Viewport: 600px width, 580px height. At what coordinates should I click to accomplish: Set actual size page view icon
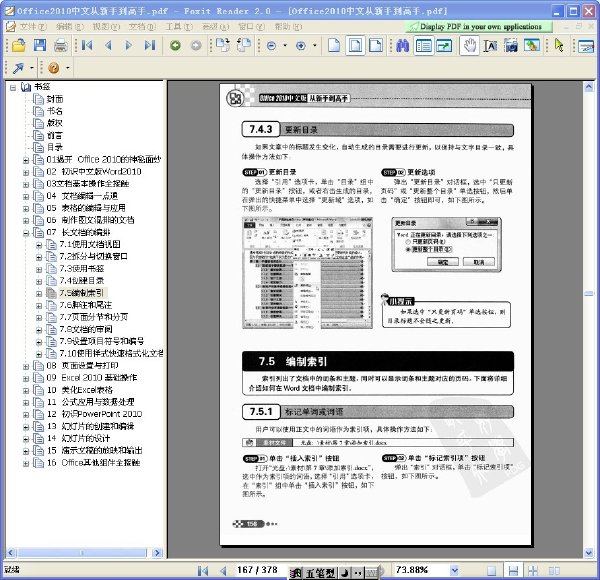tap(334, 46)
